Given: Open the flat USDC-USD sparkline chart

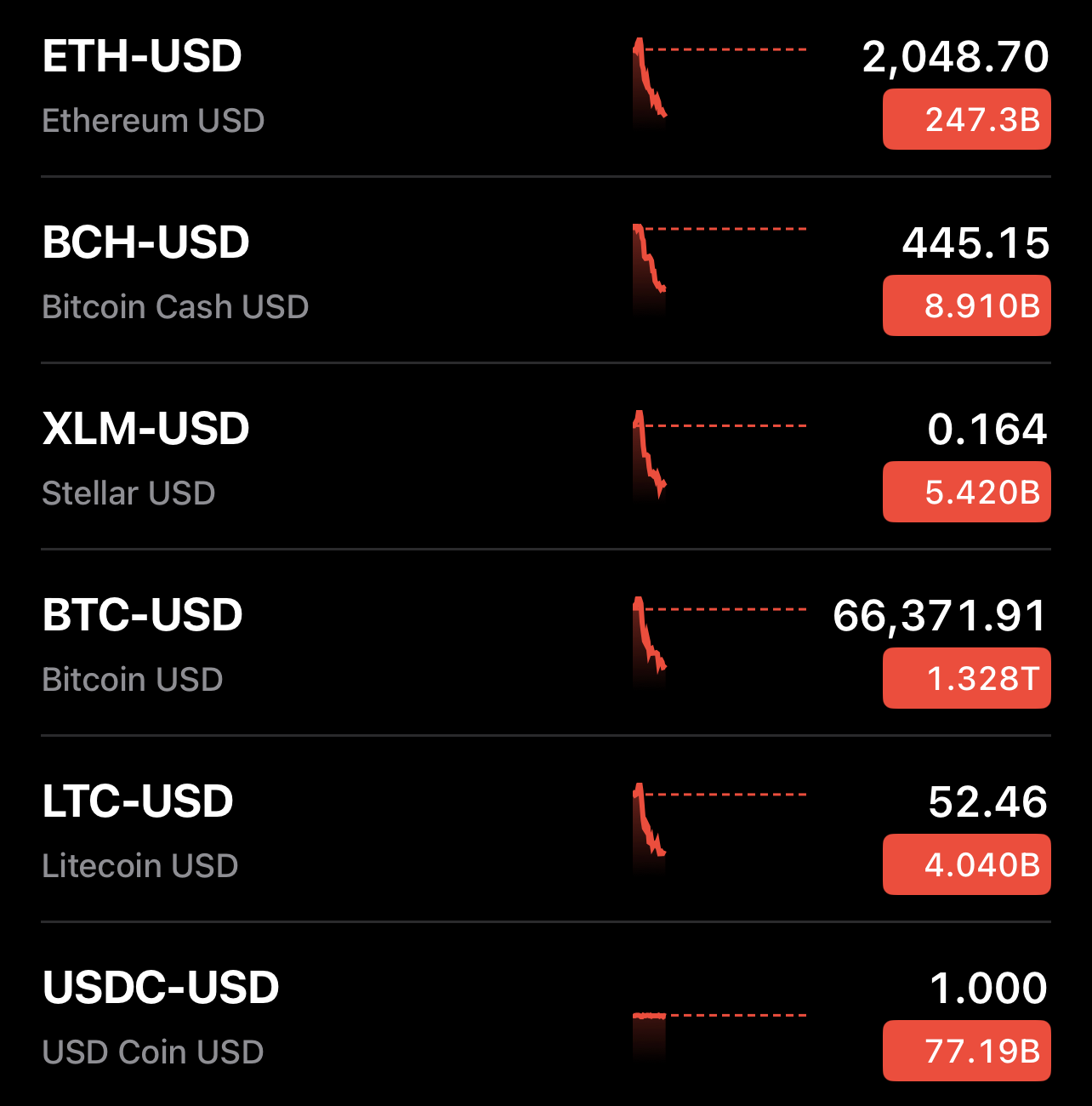Looking at the screenshot, I should (x=719, y=1021).
